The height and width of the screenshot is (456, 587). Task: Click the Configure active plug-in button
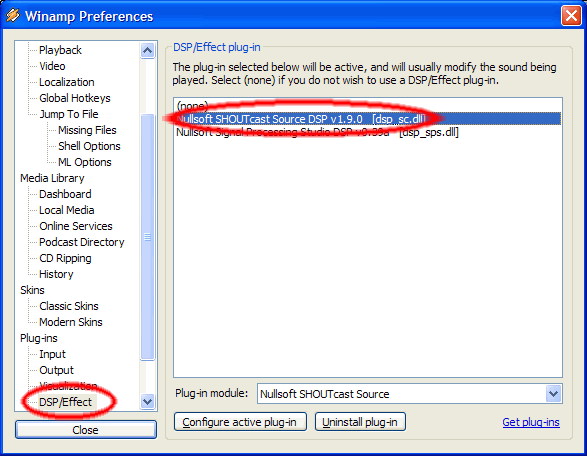(x=240, y=422)
